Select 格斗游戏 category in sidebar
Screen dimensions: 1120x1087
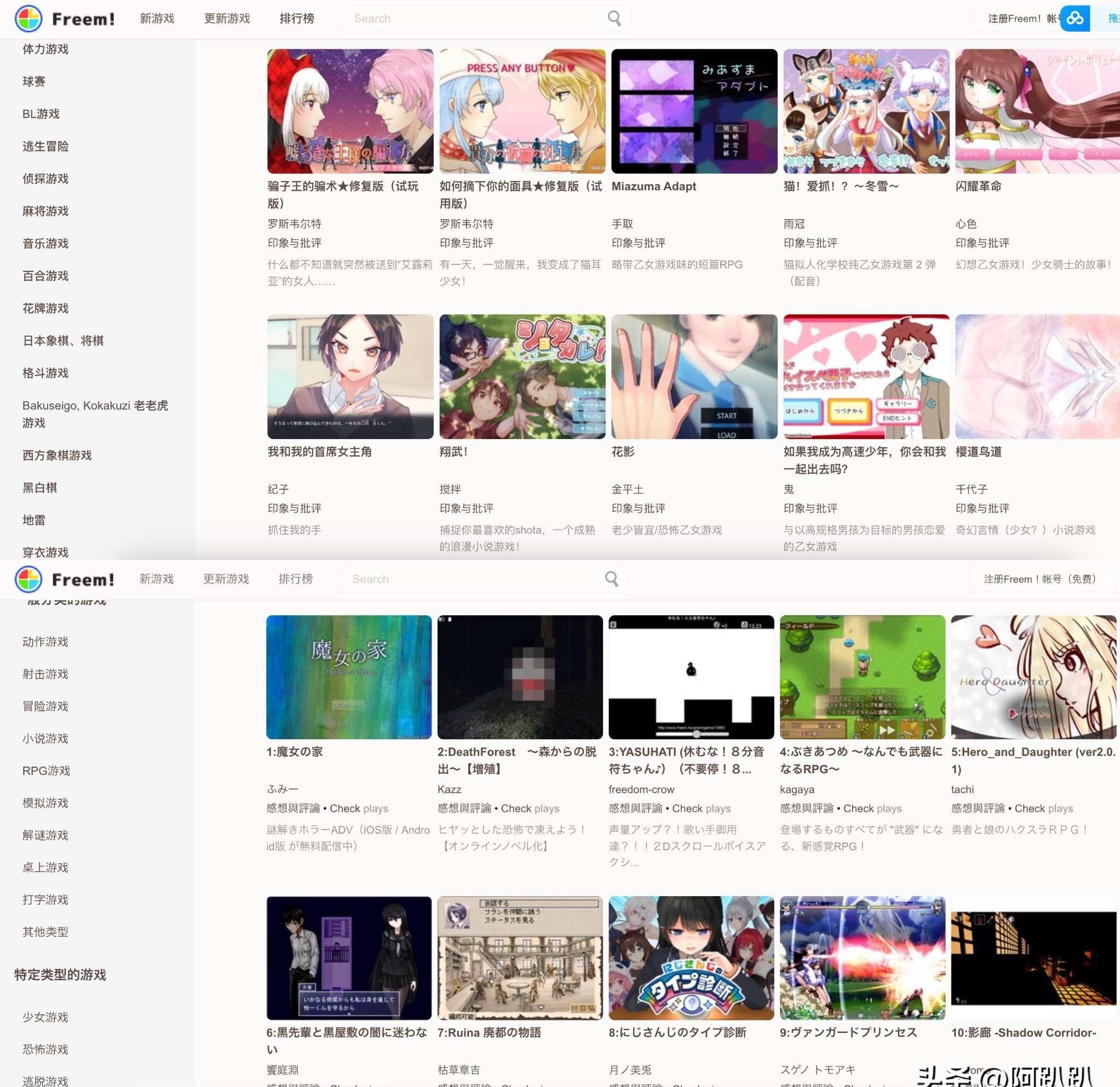[45, 373]
